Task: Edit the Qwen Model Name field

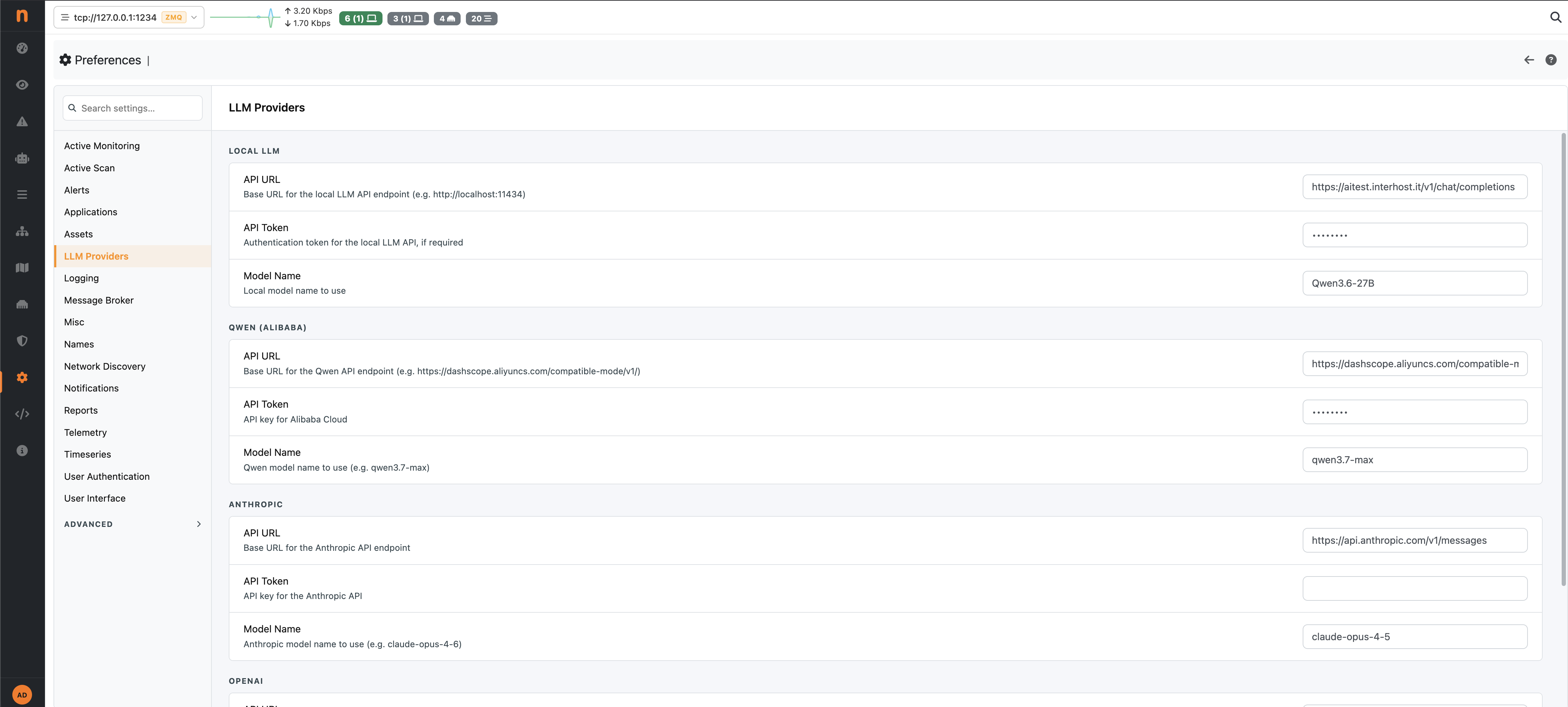Action: coord(1414,460)
